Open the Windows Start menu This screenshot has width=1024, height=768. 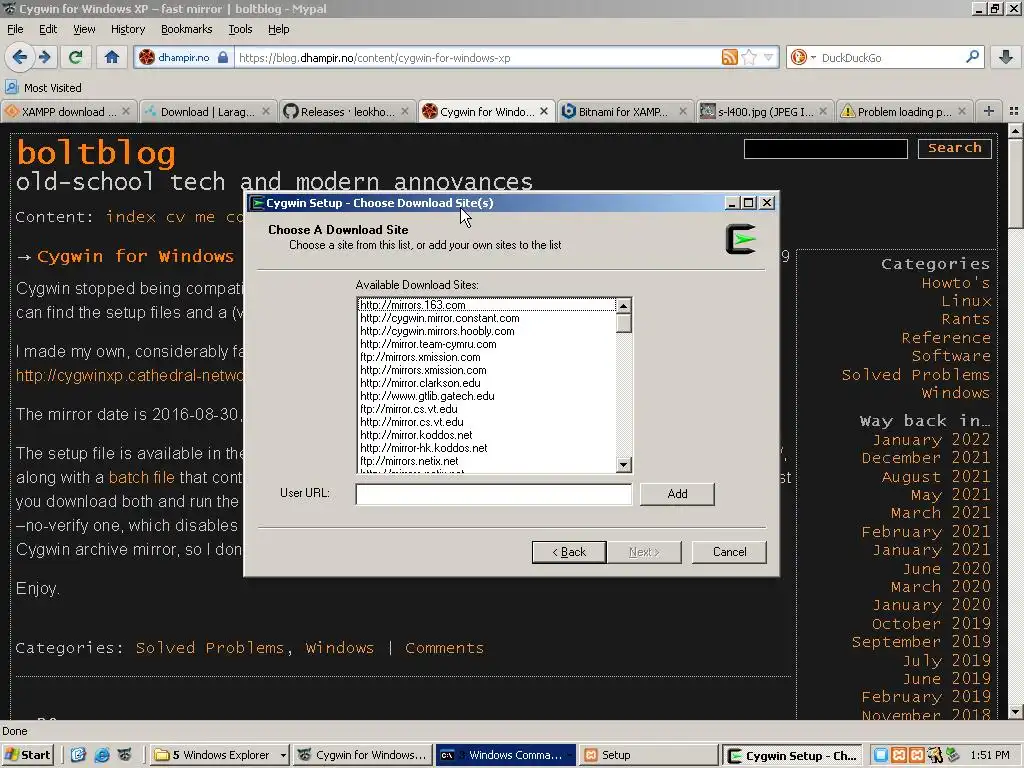pyautogui.click(x=27, y=755)
